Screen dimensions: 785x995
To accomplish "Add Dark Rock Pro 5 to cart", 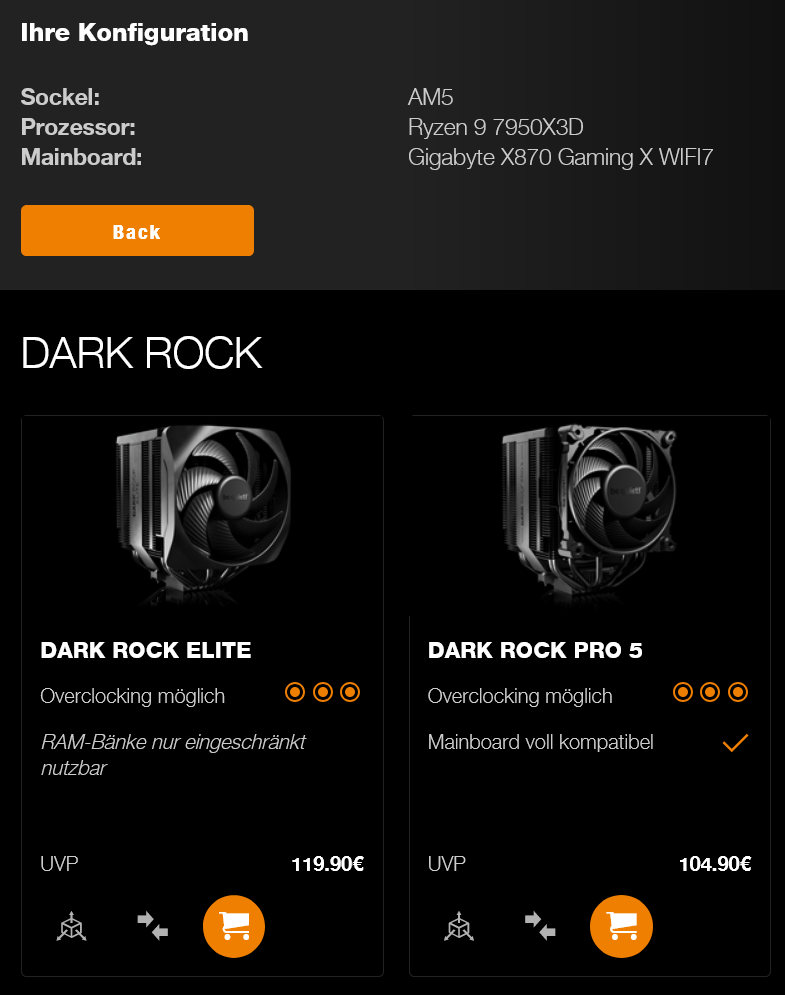I will (621, 926).
